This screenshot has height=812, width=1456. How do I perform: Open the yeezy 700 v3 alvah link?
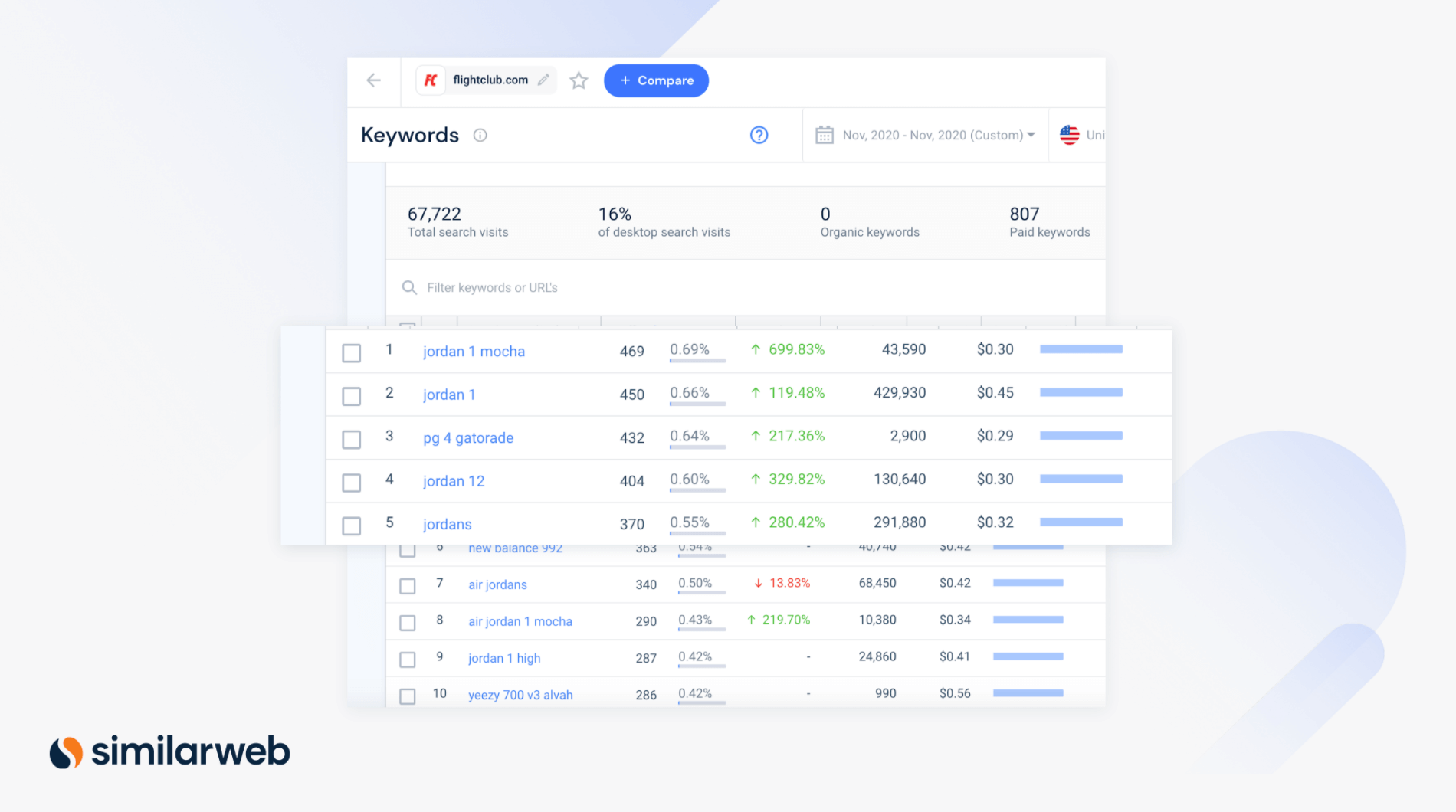(520, 695)
